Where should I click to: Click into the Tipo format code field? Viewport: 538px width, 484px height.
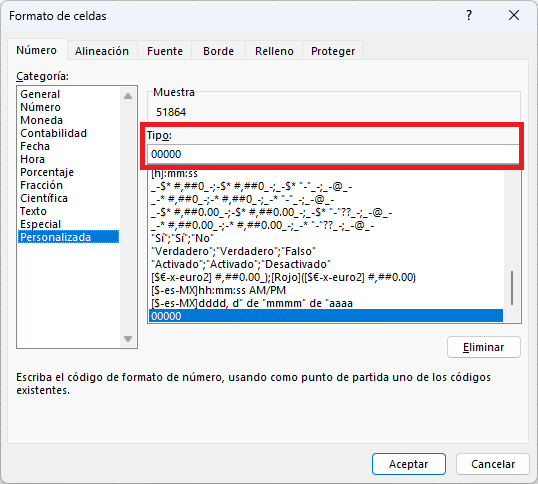coord(333,154)
